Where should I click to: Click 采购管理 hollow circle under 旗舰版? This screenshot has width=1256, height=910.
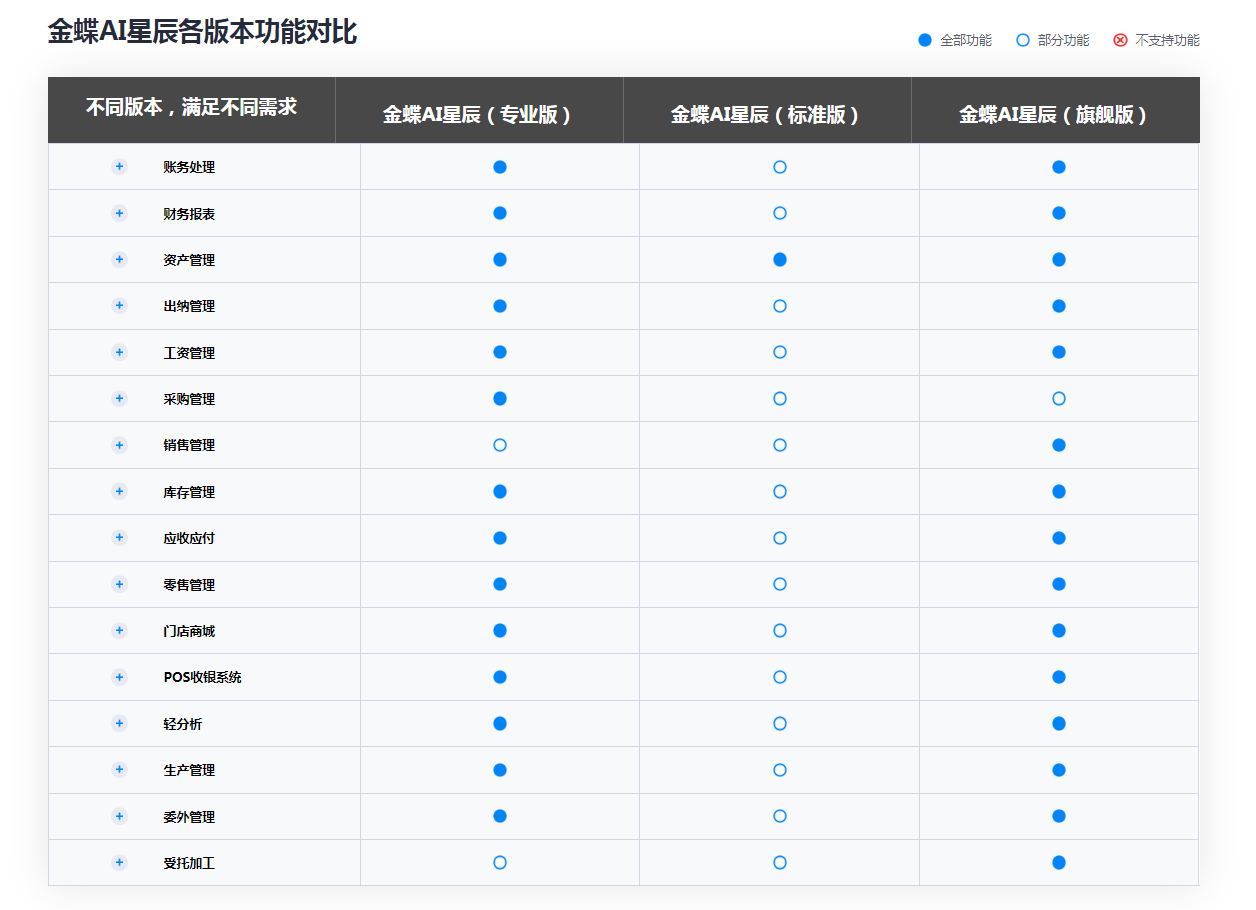1059,399
